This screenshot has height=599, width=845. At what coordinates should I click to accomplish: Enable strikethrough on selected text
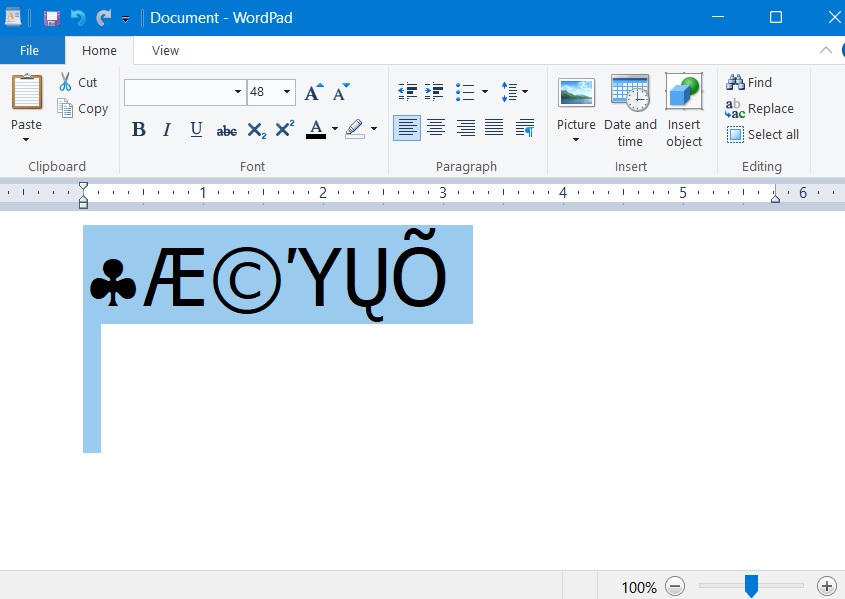coord(226,129)
